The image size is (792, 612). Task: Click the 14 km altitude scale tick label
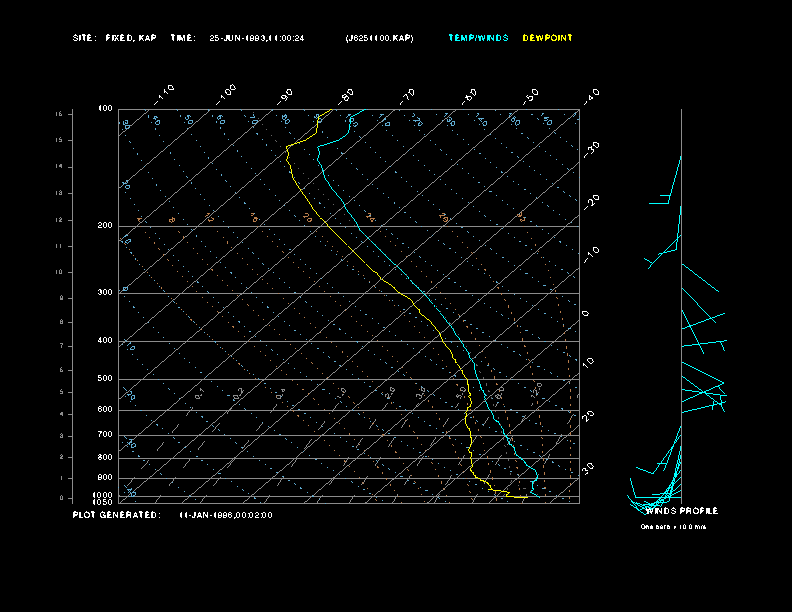[59, 166]
